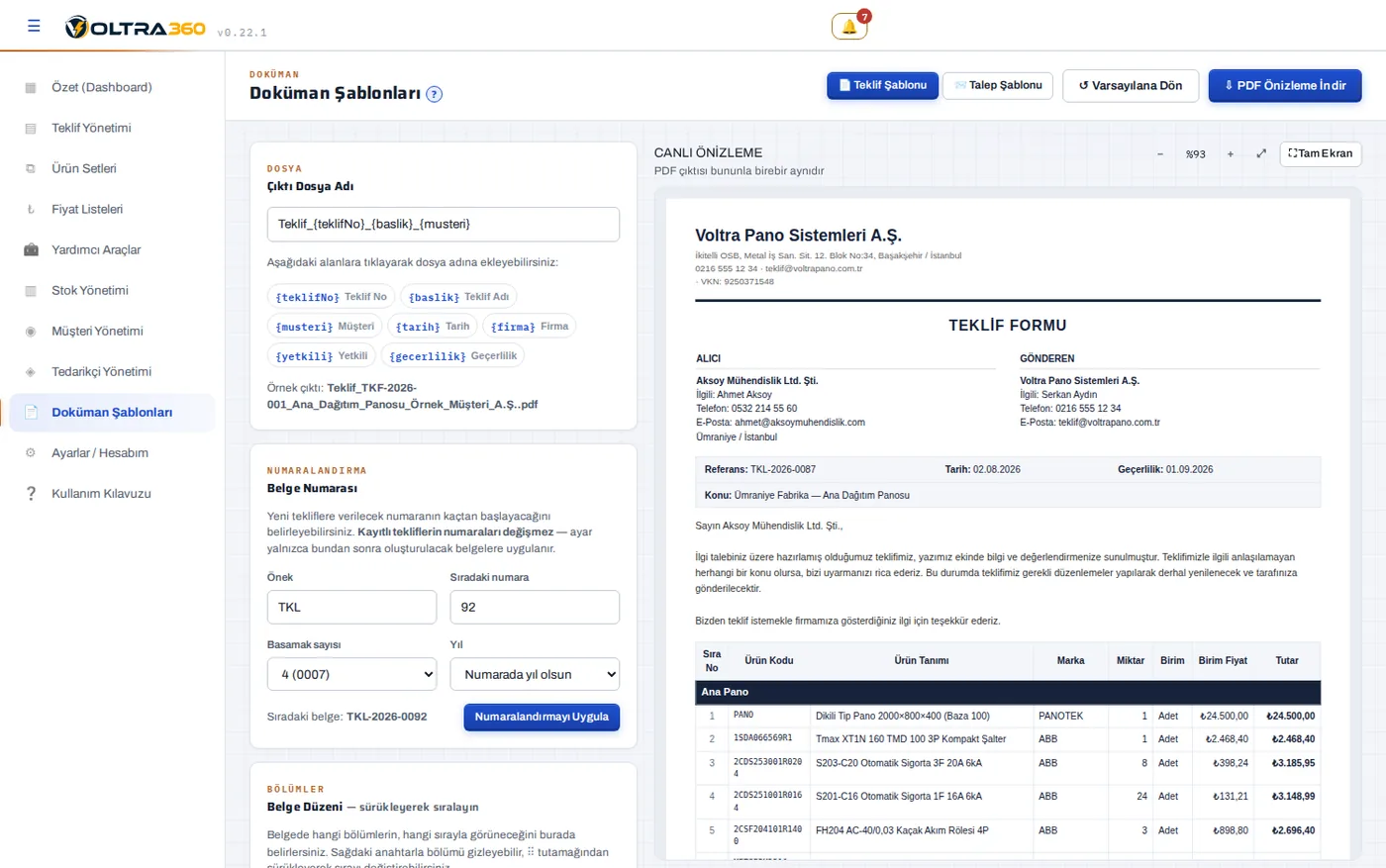This screenshot has height=868, width=1386.
Task: Focus the Çıktı Dosya Adı field
Action: coord(444,225)
